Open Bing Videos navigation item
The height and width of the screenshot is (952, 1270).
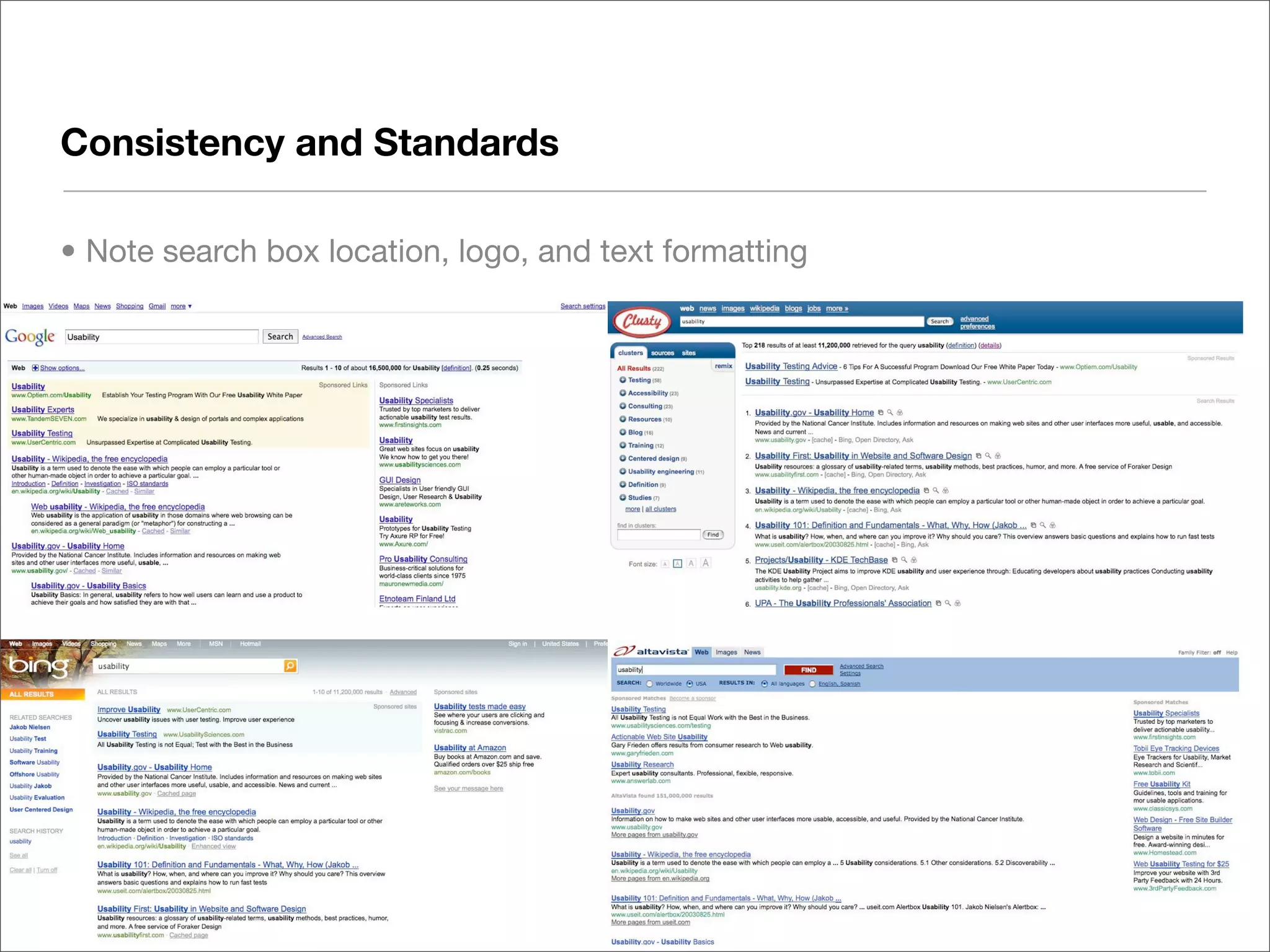point(71,644)
